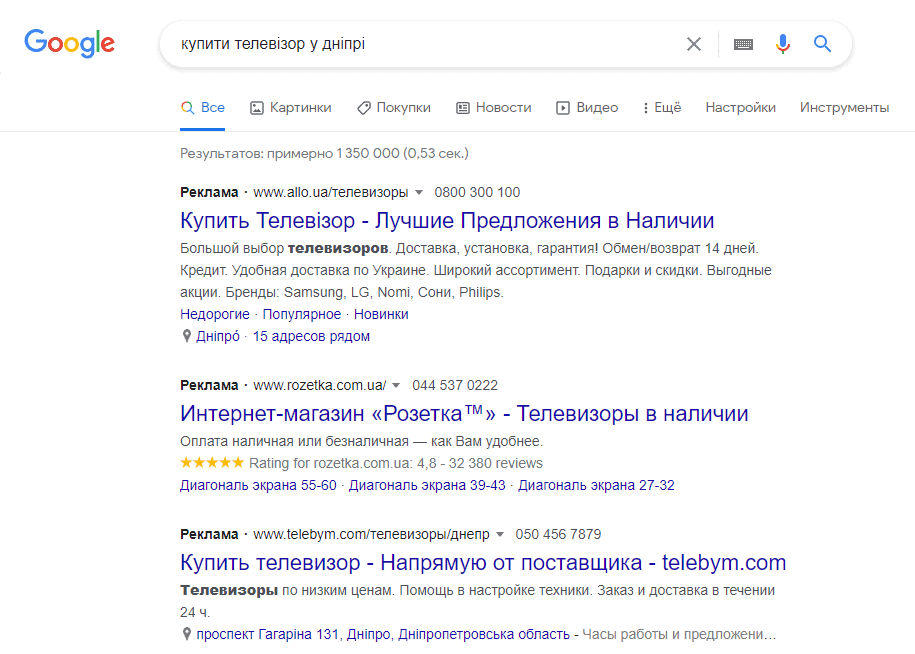This screenshot has width=915, height=654.
Task: Open the Популярное sitelink
Action: point(302,314)
